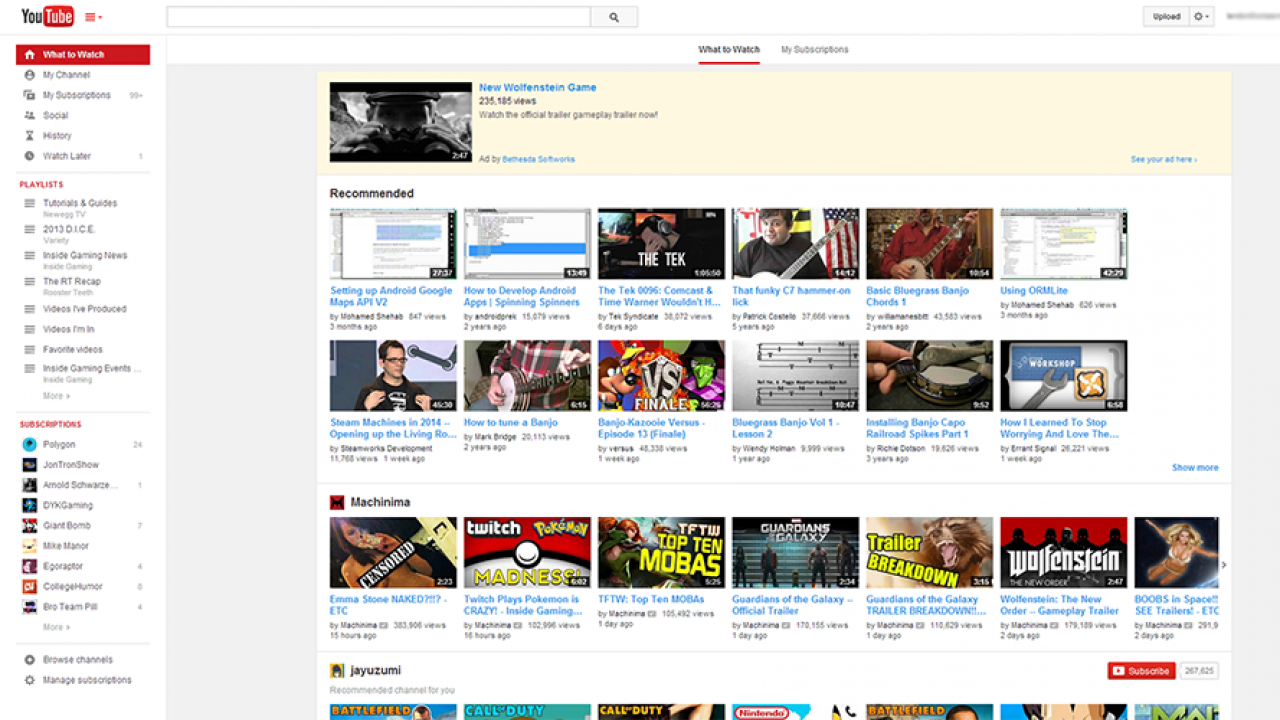This screenshot has width=1280, height=720.
Task: Open the Watch Later playlist
Action: (x=67, y=156)
